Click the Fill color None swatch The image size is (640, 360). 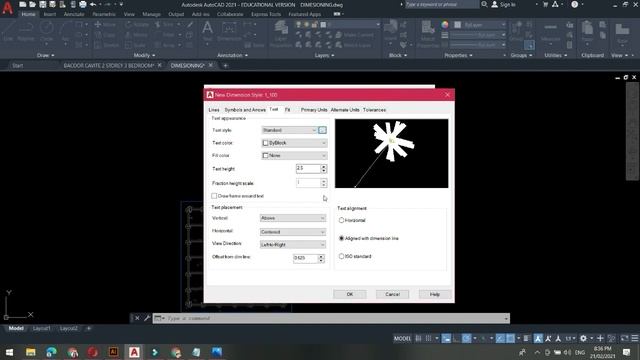point(265,156)
